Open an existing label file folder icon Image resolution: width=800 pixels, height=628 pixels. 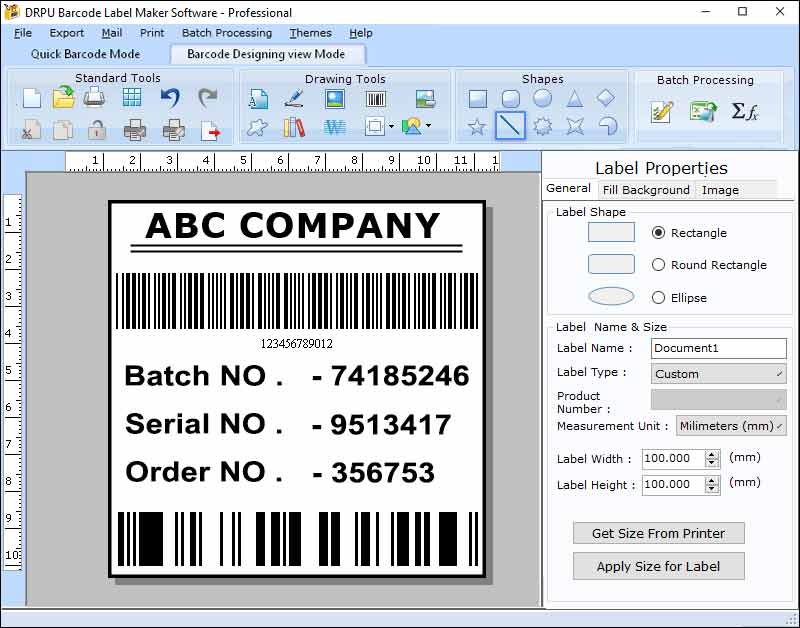click(x=64, y=97)
